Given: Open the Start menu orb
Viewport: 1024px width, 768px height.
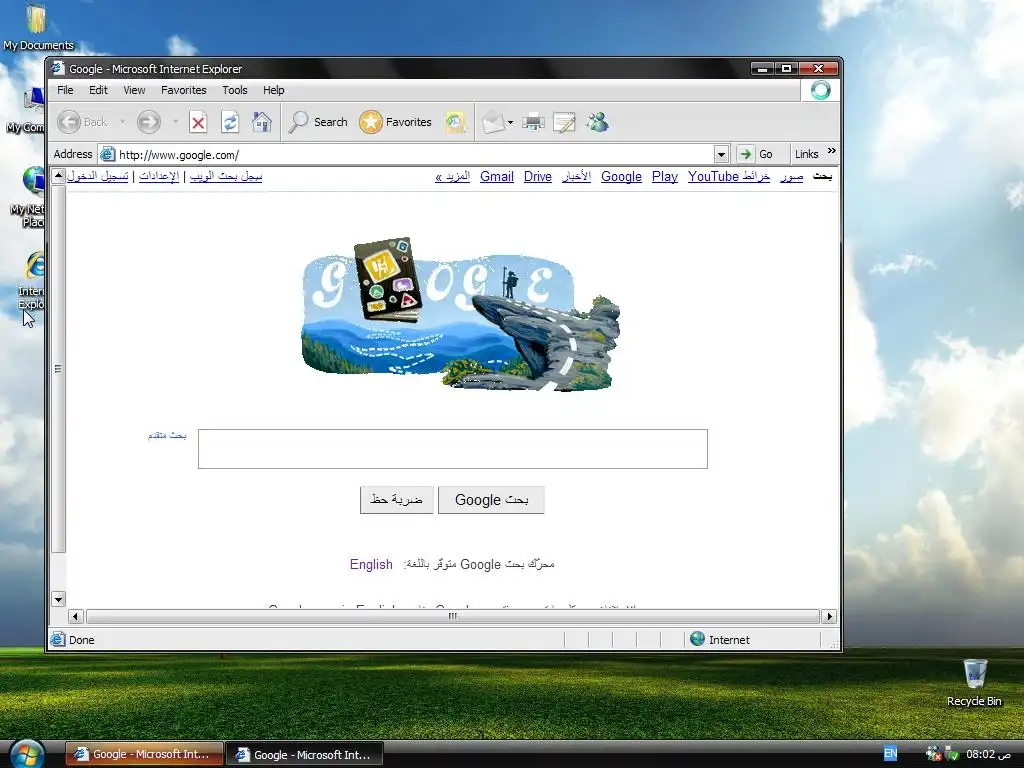Looking at the screenshot, I should tap(27, 754).
